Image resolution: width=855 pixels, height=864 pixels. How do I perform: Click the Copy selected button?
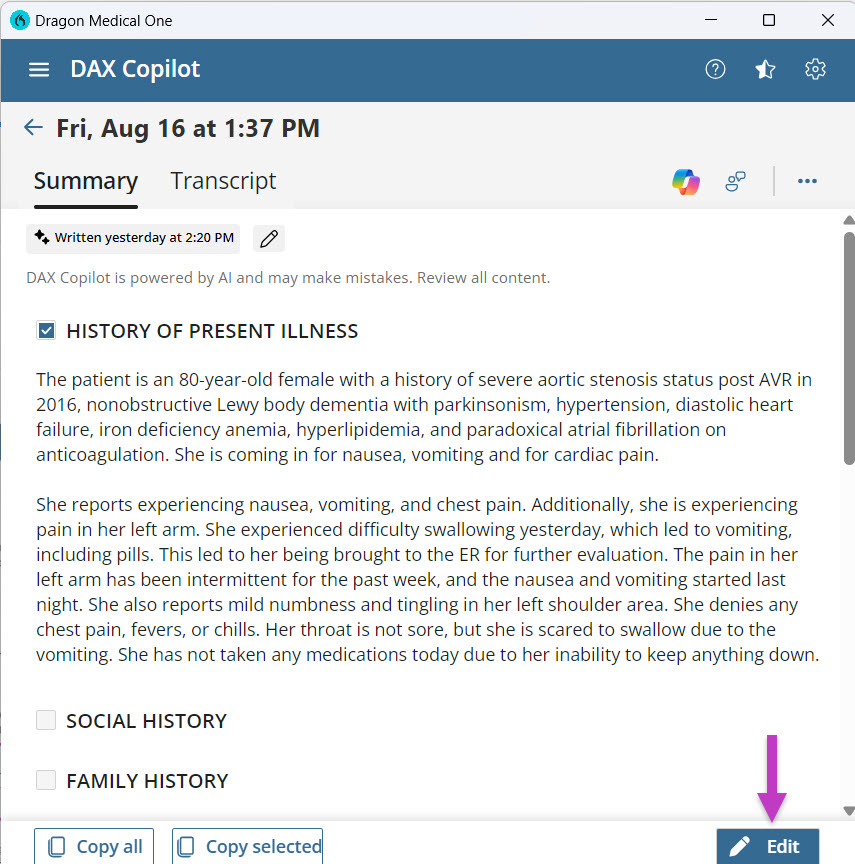coord(246,846)
